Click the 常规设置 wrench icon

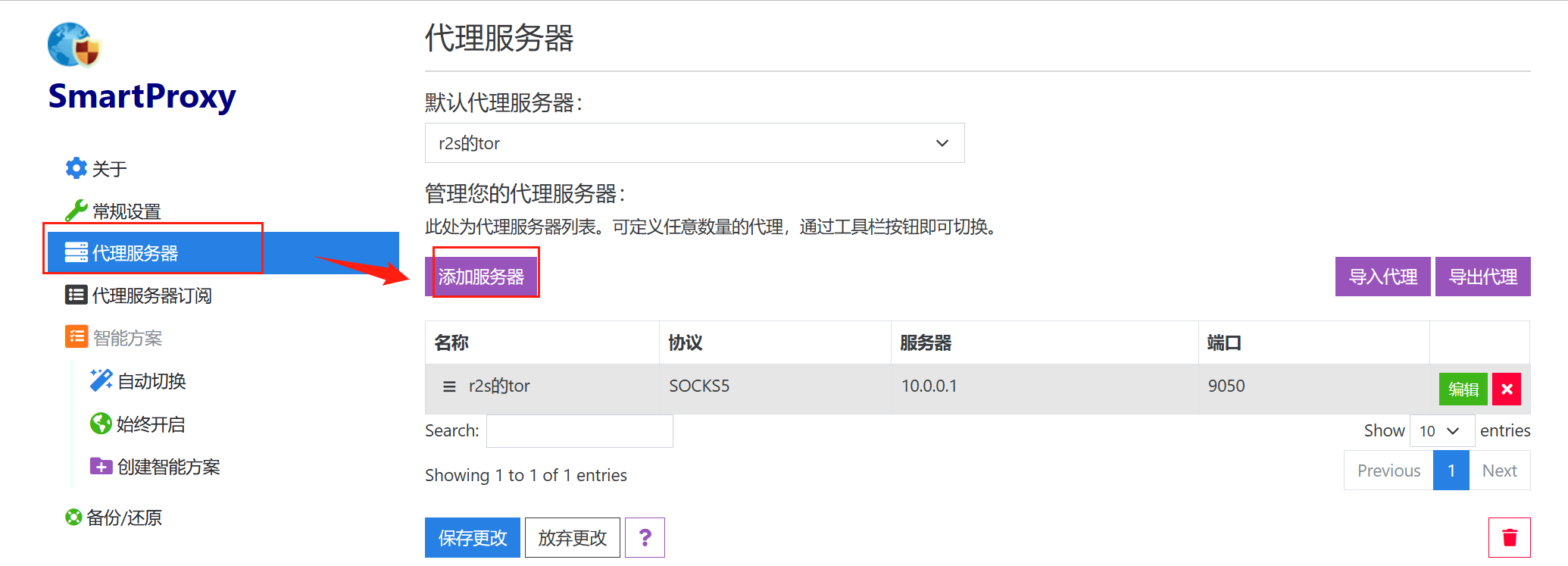tap(76, 211)
